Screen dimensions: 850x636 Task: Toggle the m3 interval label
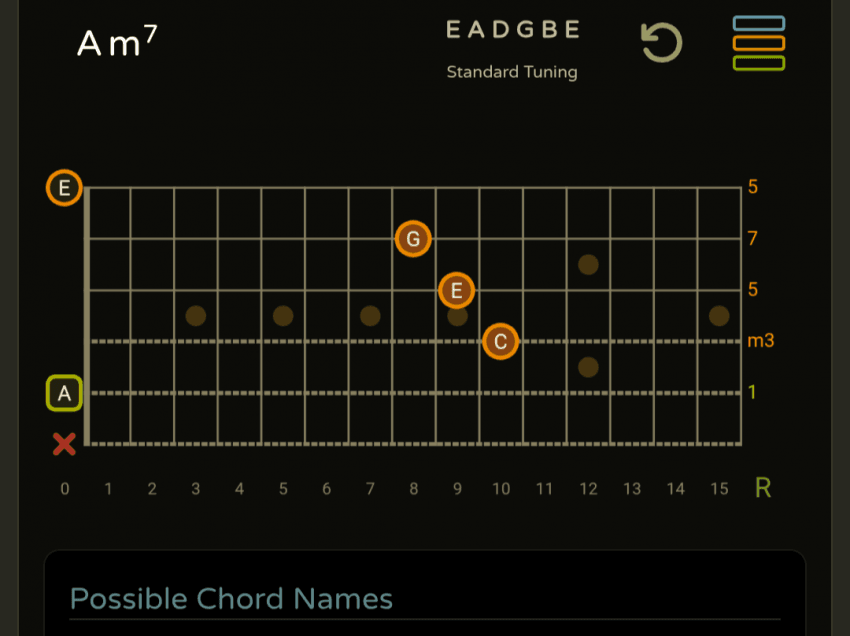coord(760,341)
